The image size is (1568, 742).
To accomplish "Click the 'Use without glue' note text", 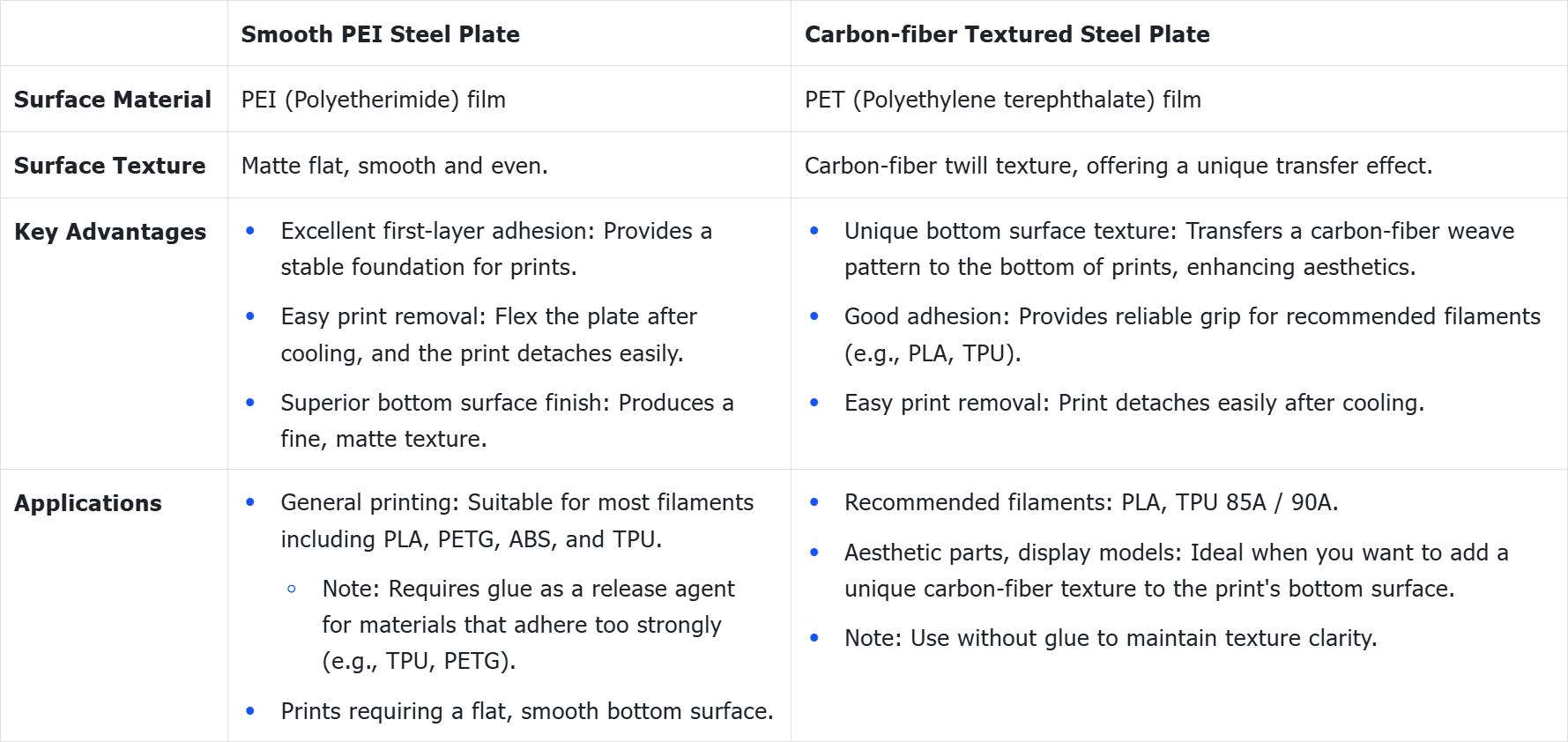I will pos(1111,638).
